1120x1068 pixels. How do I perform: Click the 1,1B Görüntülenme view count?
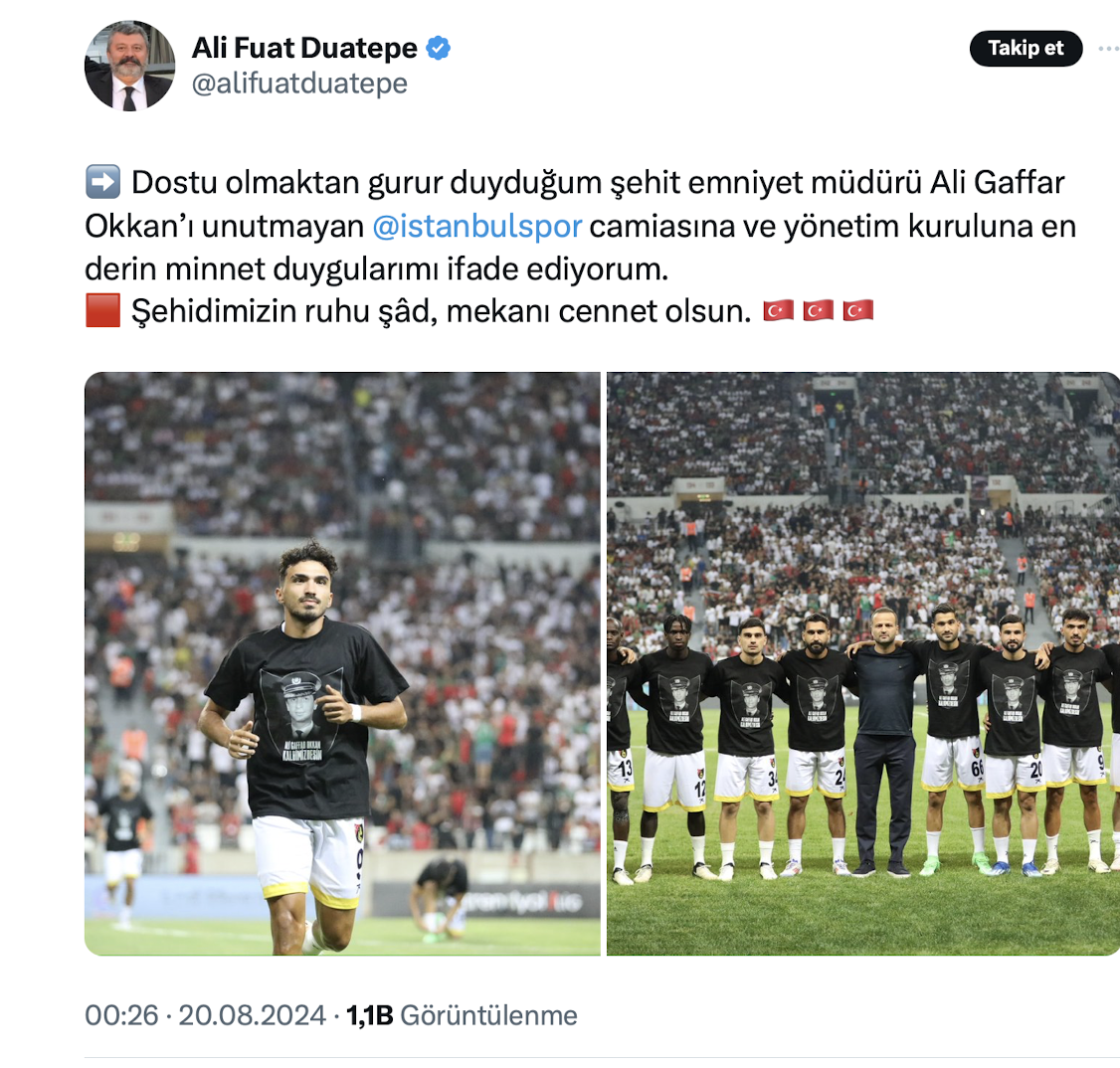click(462, 1015)
